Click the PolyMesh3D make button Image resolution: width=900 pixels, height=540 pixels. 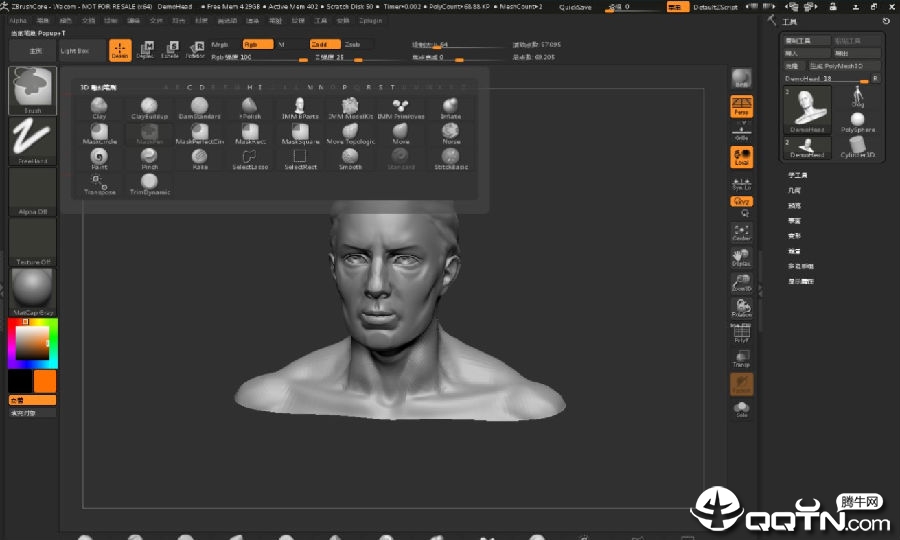tap(844, 66)
